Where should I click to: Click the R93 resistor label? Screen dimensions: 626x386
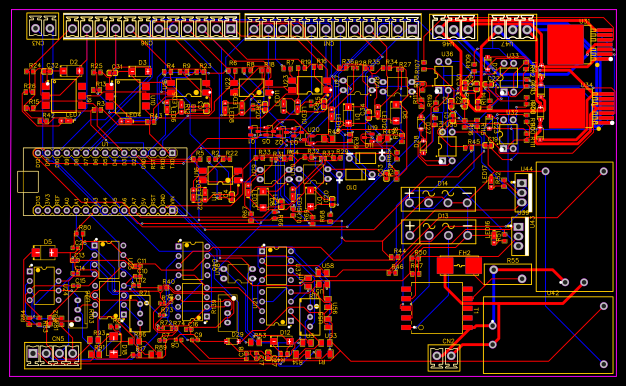pos(99,333)
